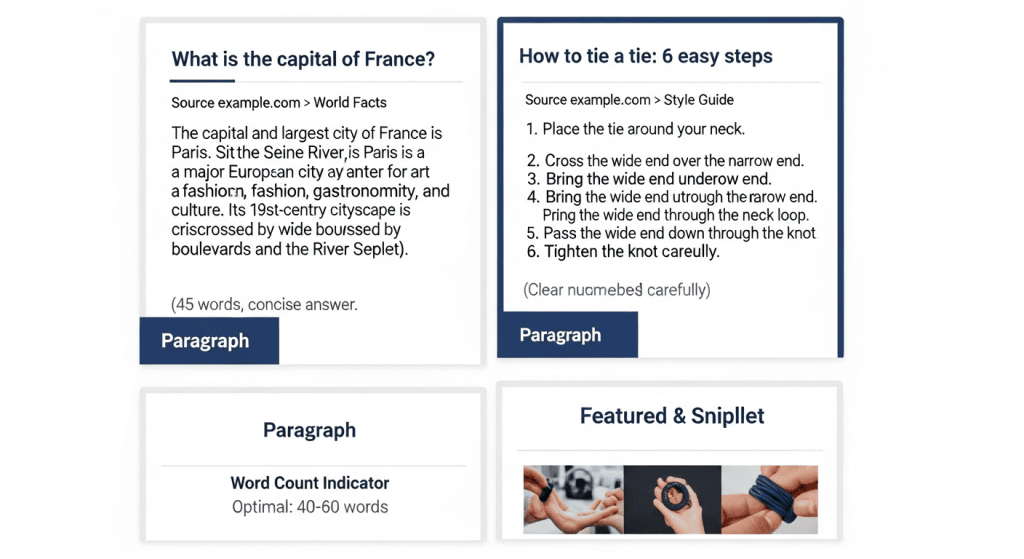Screen dimensions: 1024x559
Task: Click the "What is the capital of France?" heading
Action: [x=303, y=59]
